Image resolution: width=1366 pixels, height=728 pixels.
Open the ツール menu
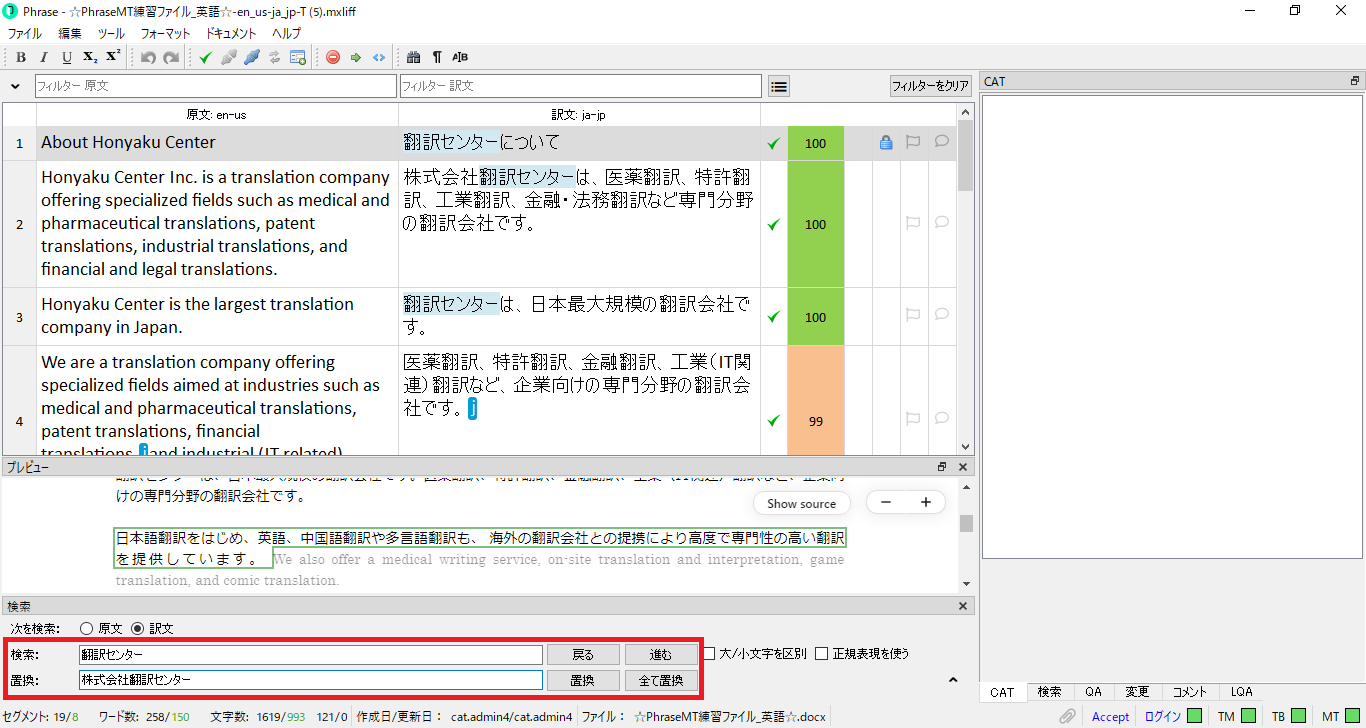(x=111, y=34)
